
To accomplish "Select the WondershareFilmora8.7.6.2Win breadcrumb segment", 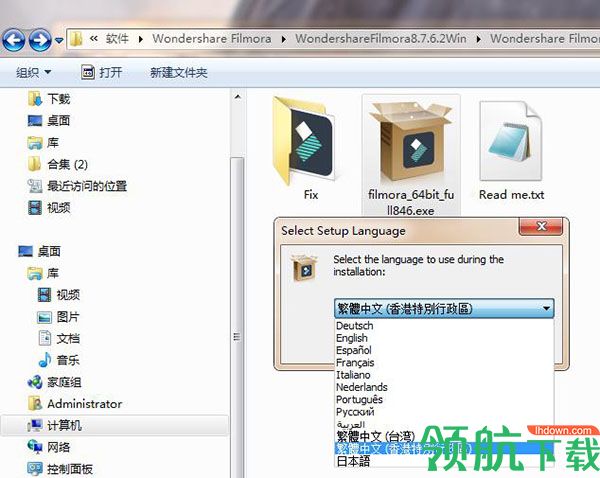I will pyautogui.click(x=381, y=39).
